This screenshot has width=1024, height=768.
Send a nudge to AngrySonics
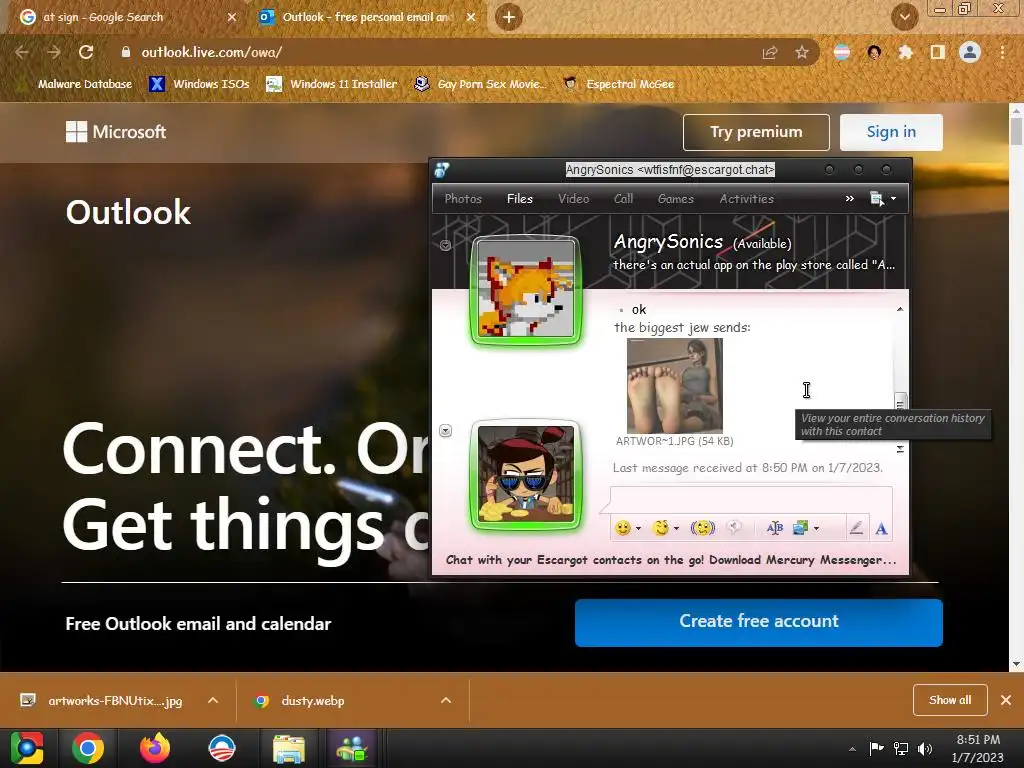tap(703, 528)
